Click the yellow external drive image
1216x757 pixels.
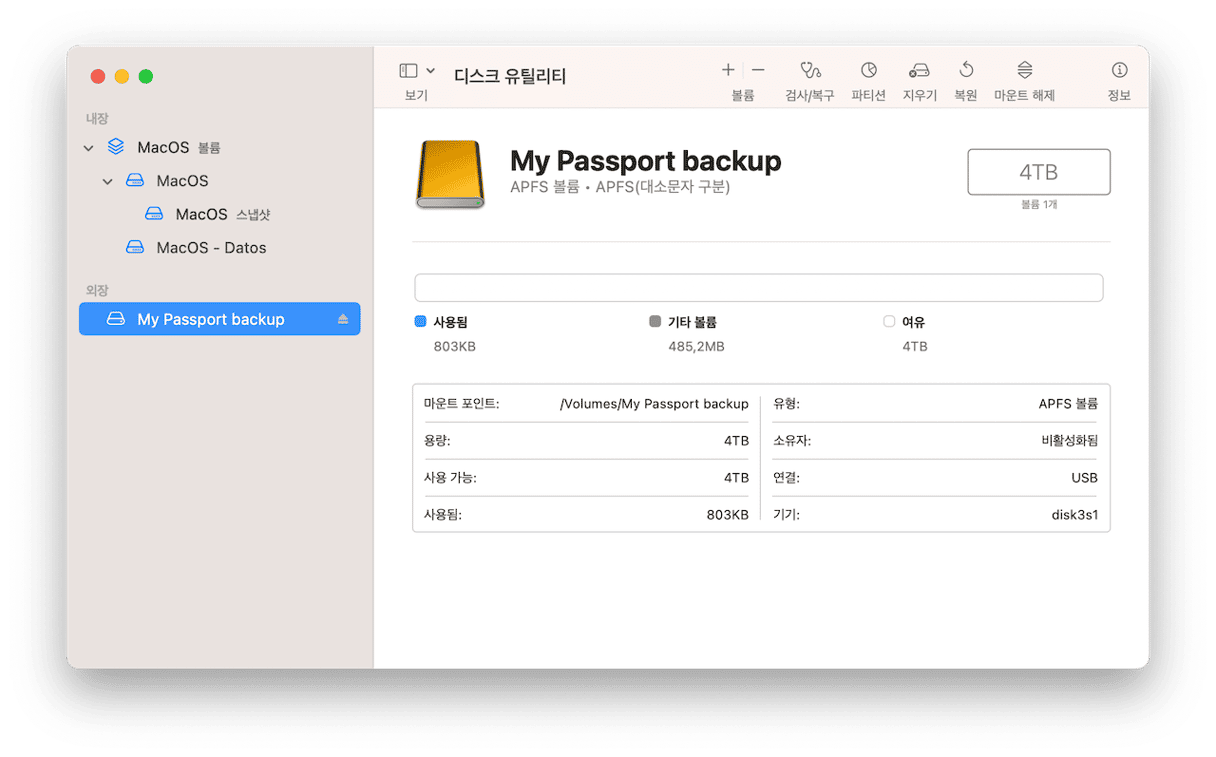449,174
